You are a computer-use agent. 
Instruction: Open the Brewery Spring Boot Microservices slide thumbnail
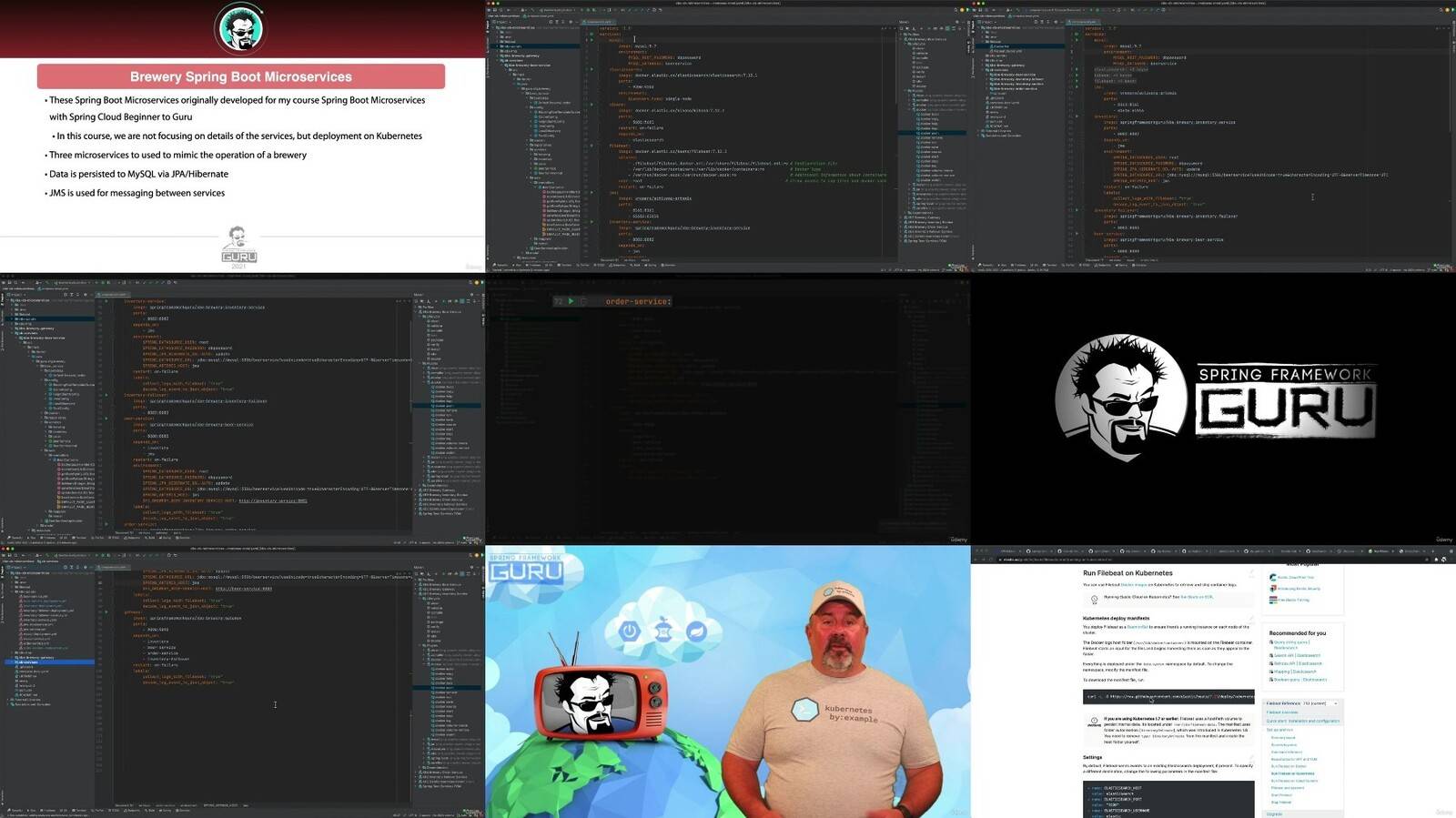pos(242,136)
